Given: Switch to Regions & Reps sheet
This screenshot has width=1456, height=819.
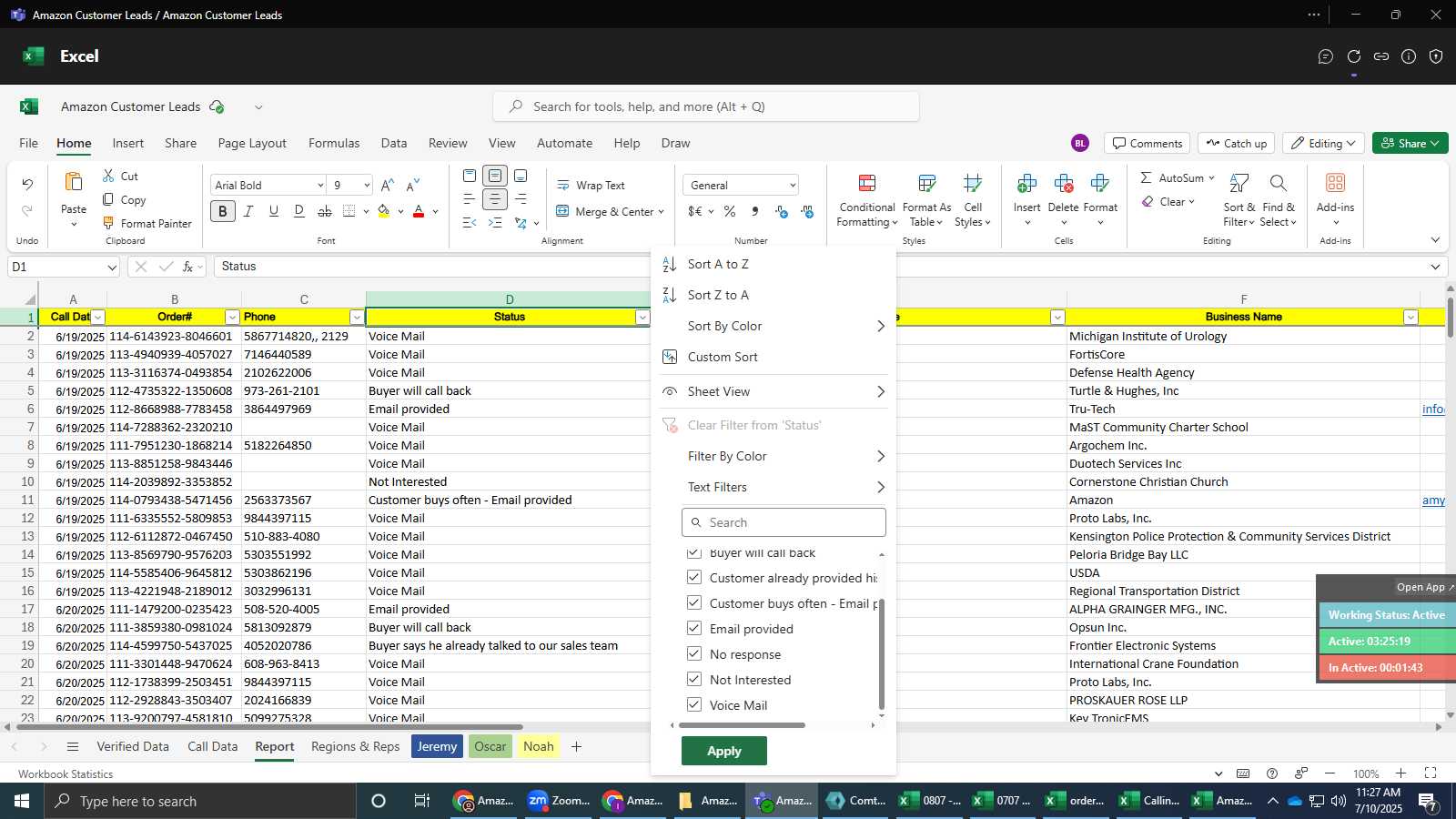Looking at the screenshot, I should tap(355, 746).
